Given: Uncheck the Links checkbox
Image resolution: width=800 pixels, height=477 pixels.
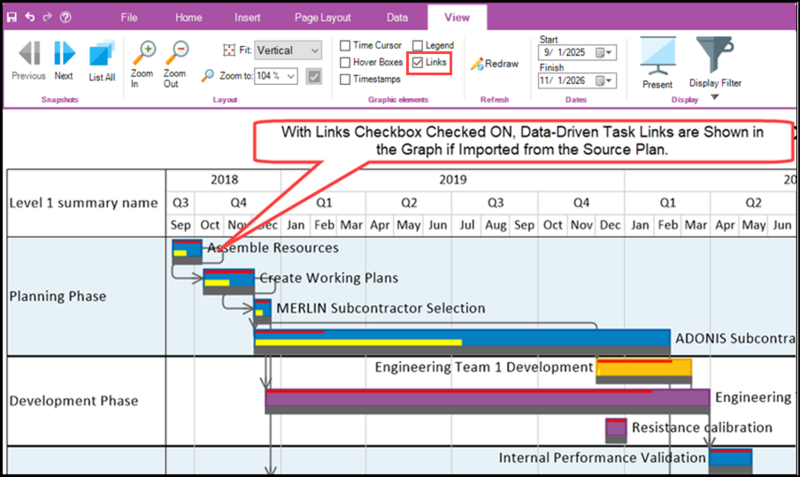Looking at the screenshot, I should (418, 62).
